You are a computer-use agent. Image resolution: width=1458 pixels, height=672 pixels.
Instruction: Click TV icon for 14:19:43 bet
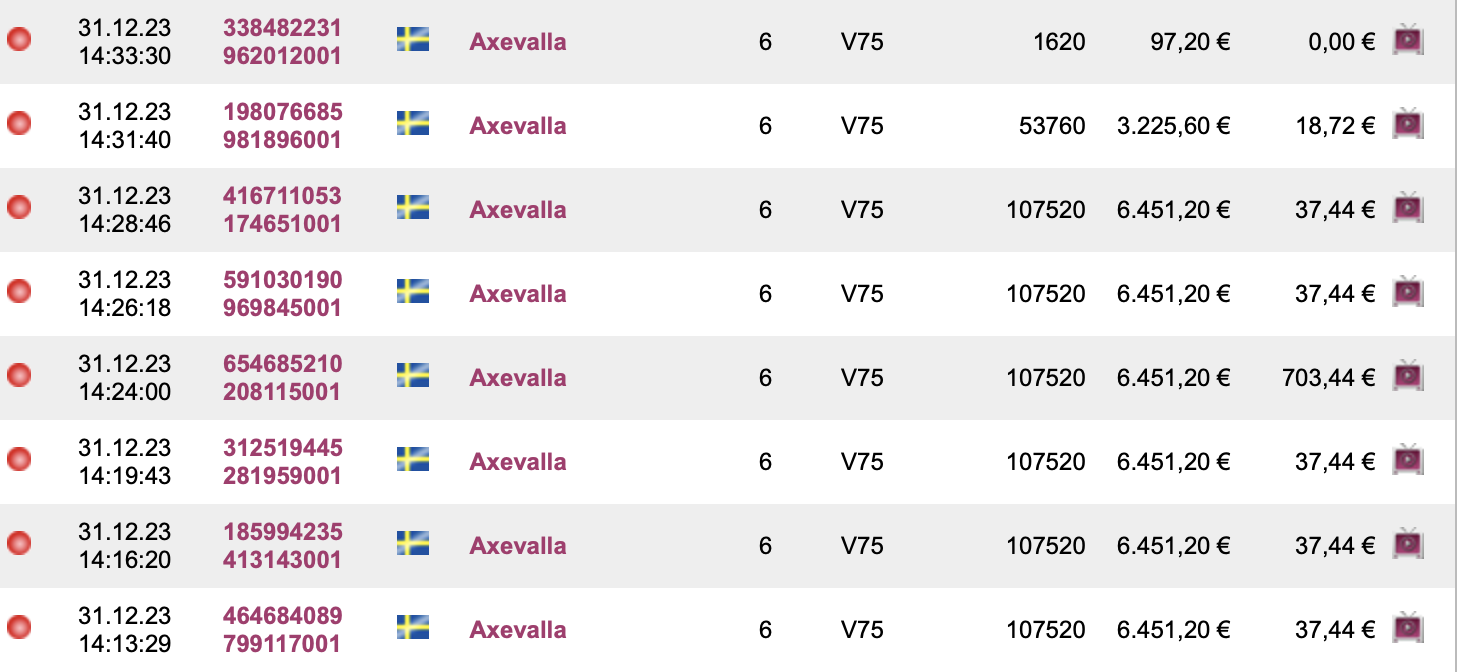(x=1408, y=460)
